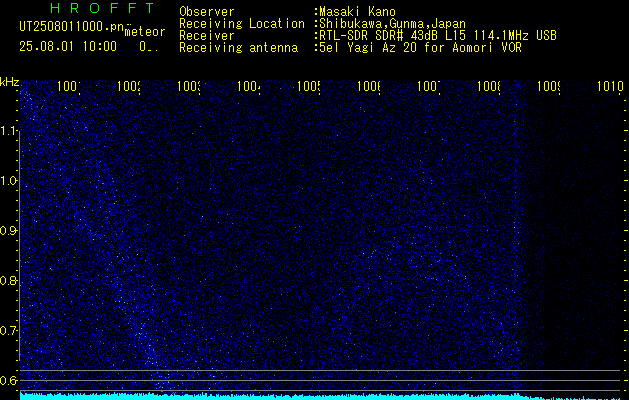
Task: Click the 0.6 frequency axis label
Action: pos(8,380)
